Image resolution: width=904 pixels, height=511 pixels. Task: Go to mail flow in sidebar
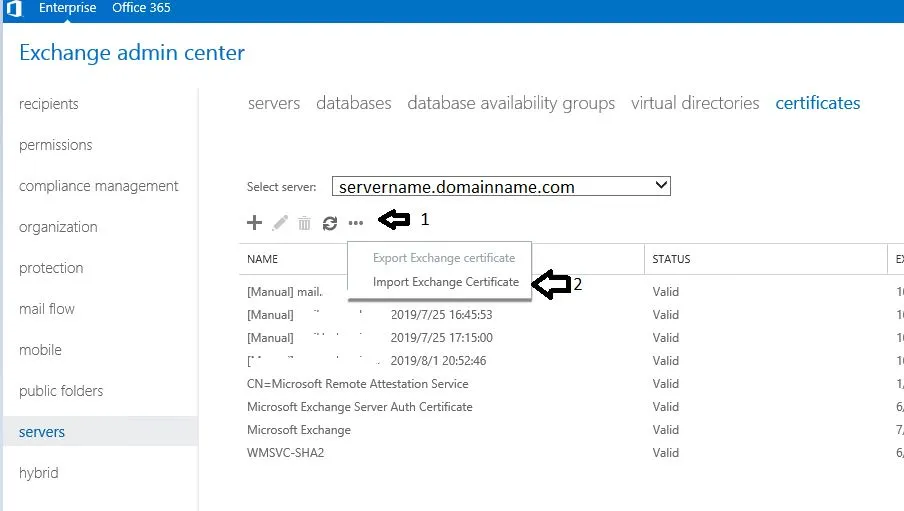tap(47, 309)
